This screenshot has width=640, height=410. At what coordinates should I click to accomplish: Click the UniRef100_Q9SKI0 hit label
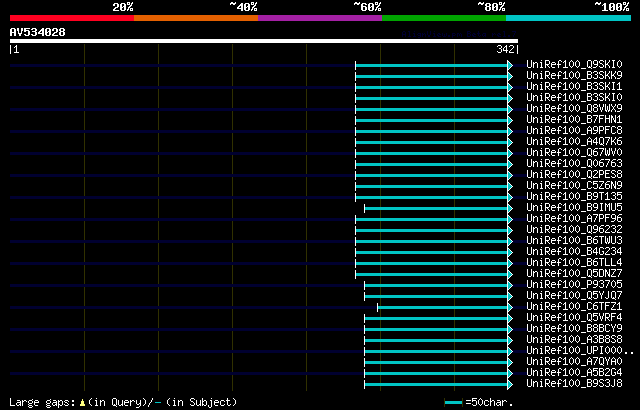point(574,64)
